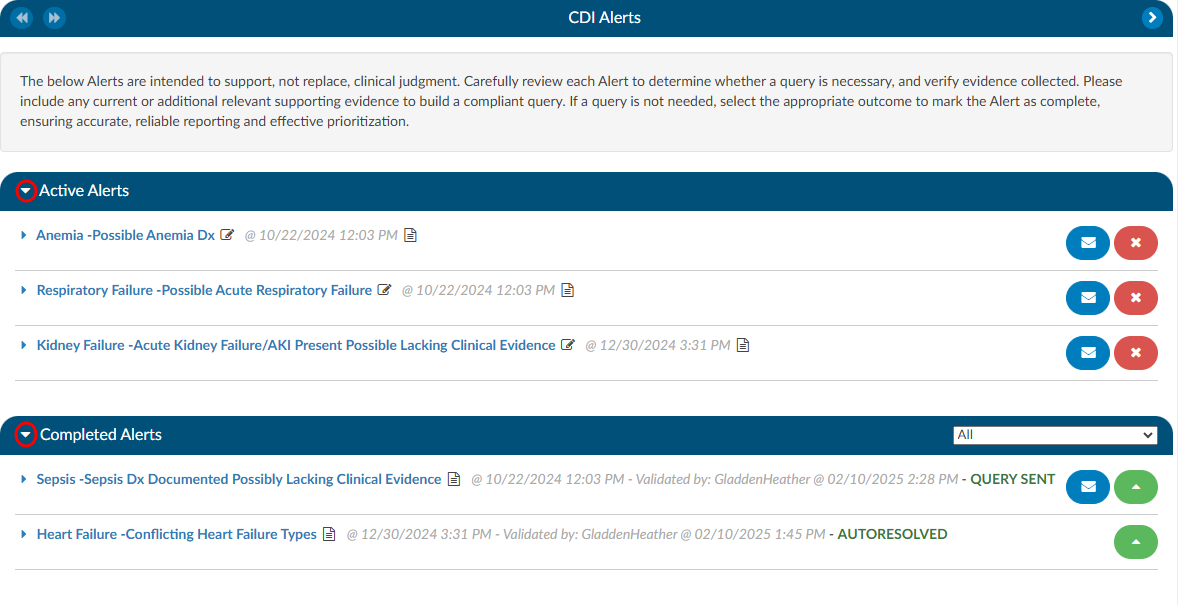Click the right chevron icon in the CDI Alerts header
This screenshot has height=605, width=1178.
(1152, 17)
